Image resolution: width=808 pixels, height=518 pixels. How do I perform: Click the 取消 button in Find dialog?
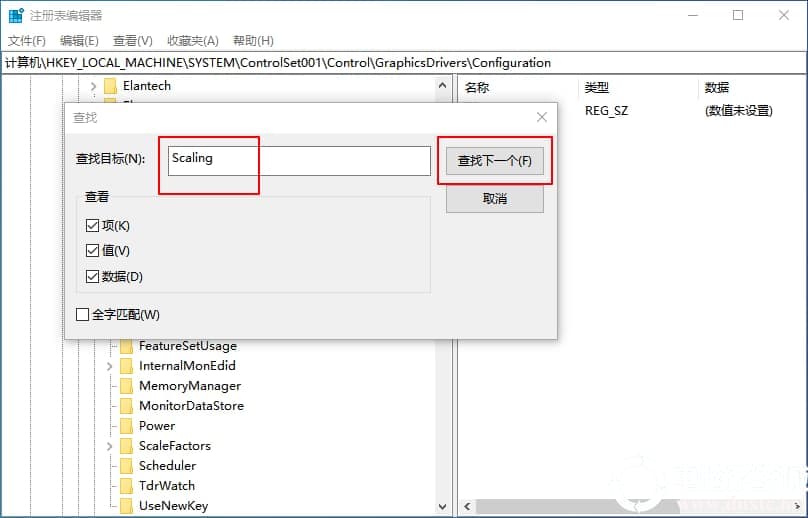495,198
